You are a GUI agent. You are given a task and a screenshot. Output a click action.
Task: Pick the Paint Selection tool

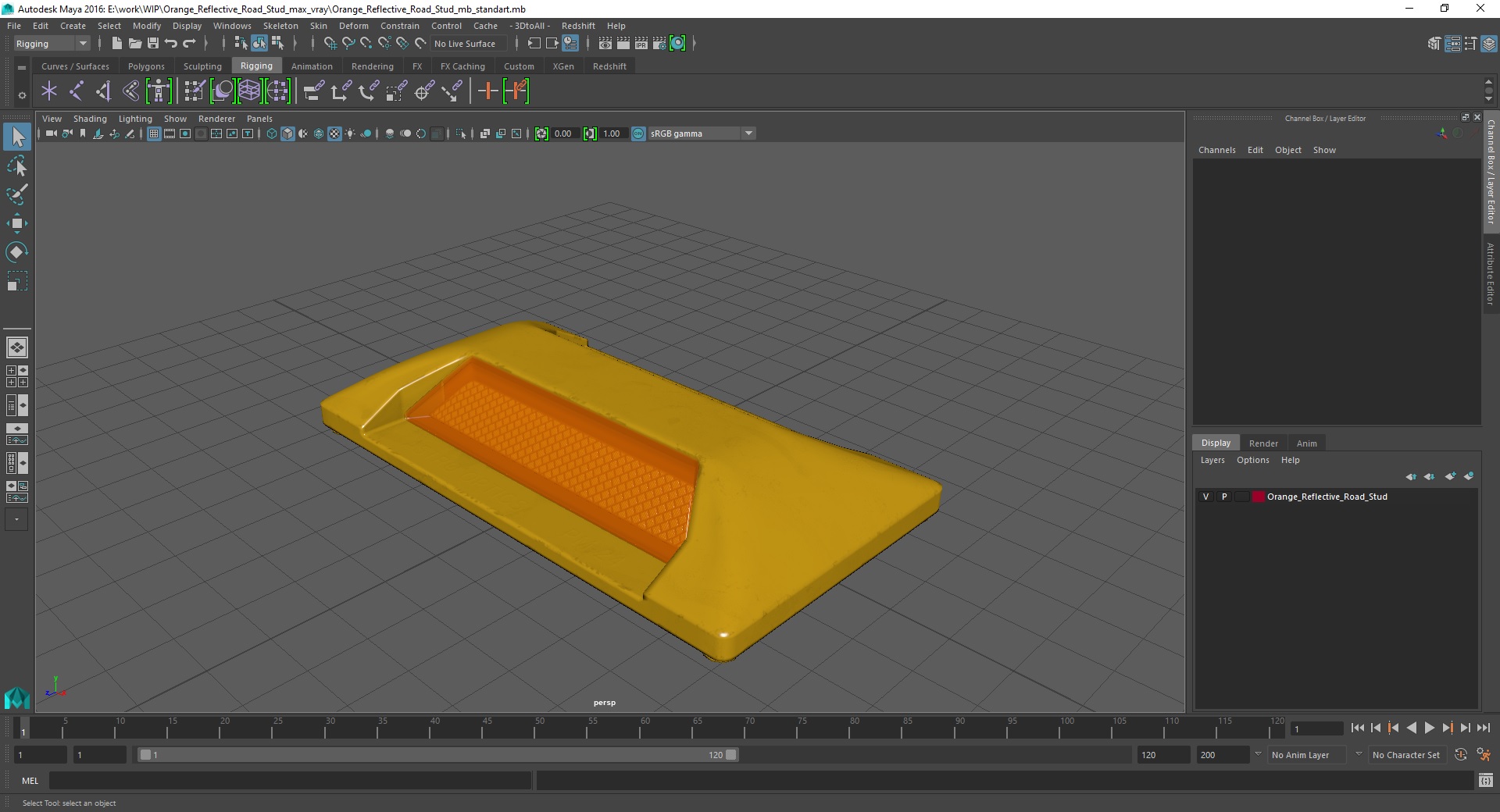(17, 194)
